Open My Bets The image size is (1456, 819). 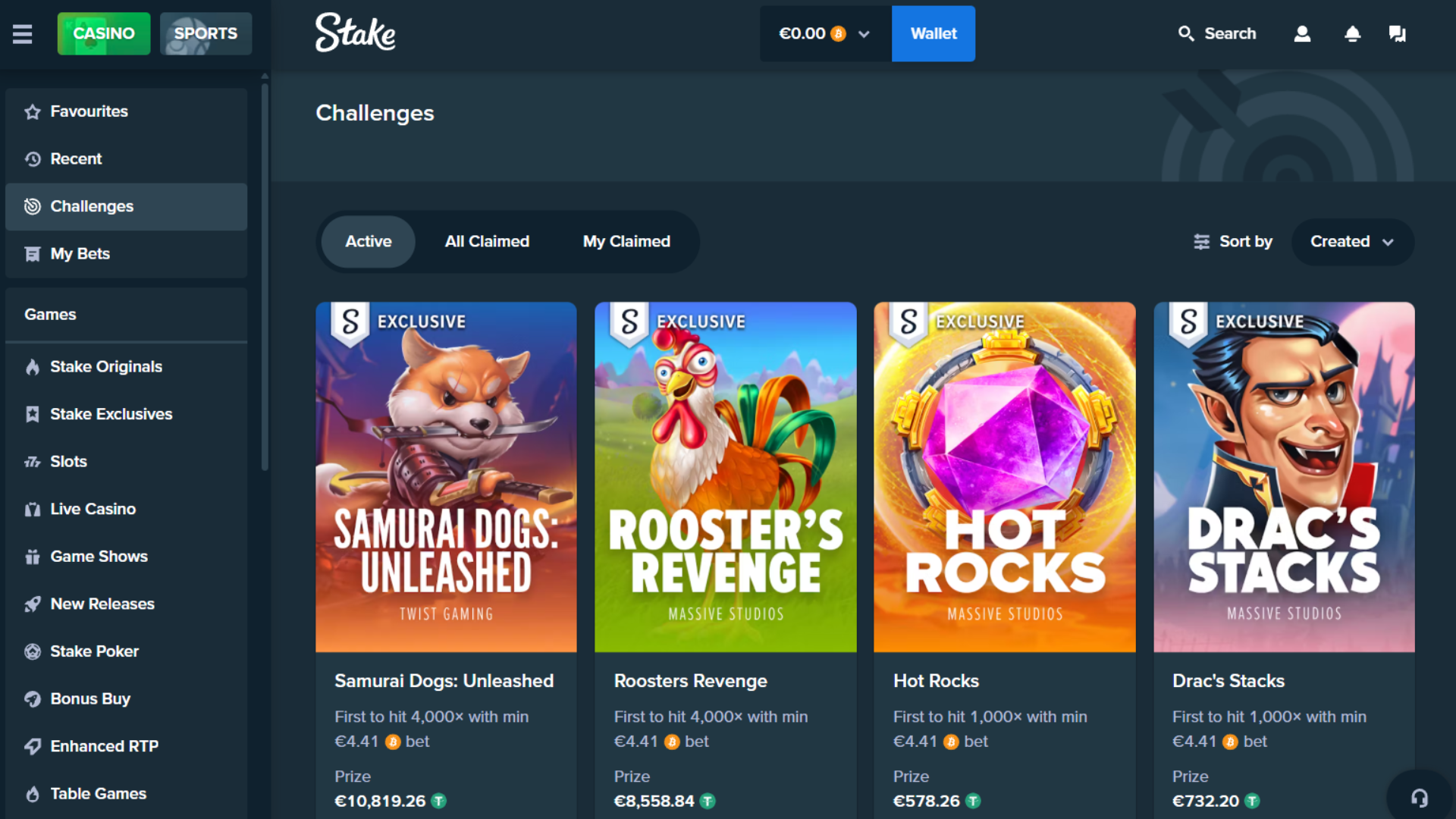126,254
